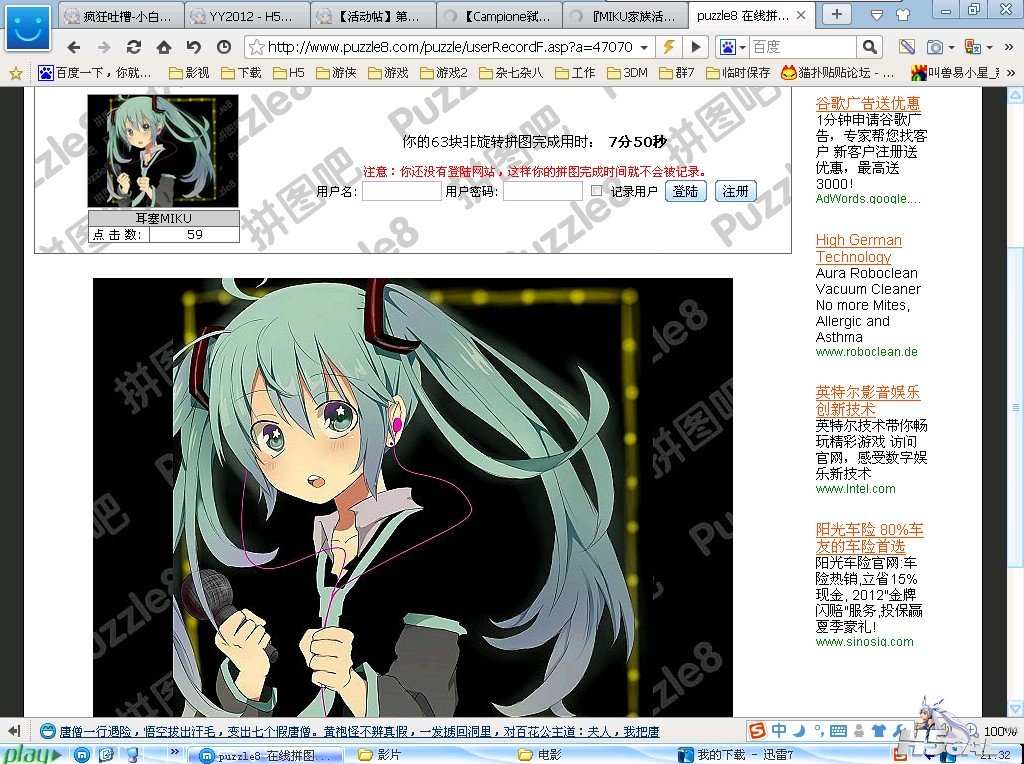Go back to the previous page

point(74,47)
